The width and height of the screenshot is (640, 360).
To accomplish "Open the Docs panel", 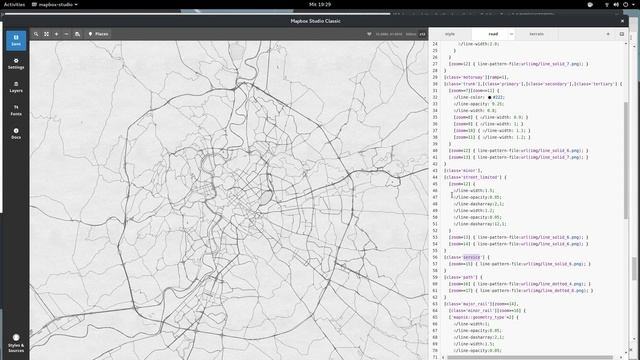I will pyautogui.click(x=16, y=133).
